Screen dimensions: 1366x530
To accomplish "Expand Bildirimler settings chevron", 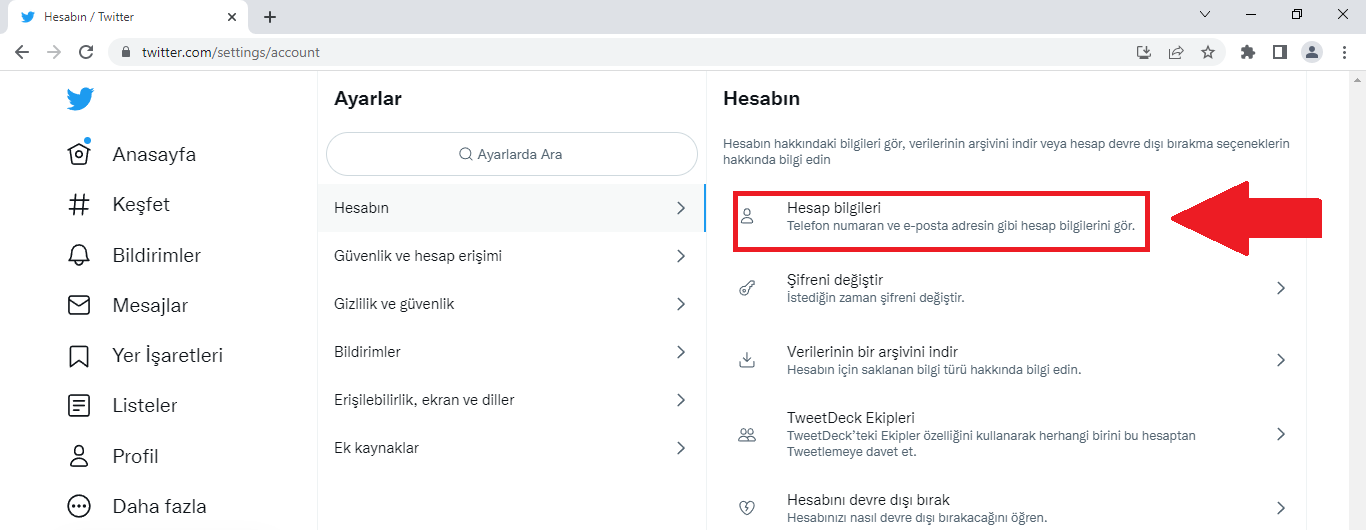I will tap(681, 352).
